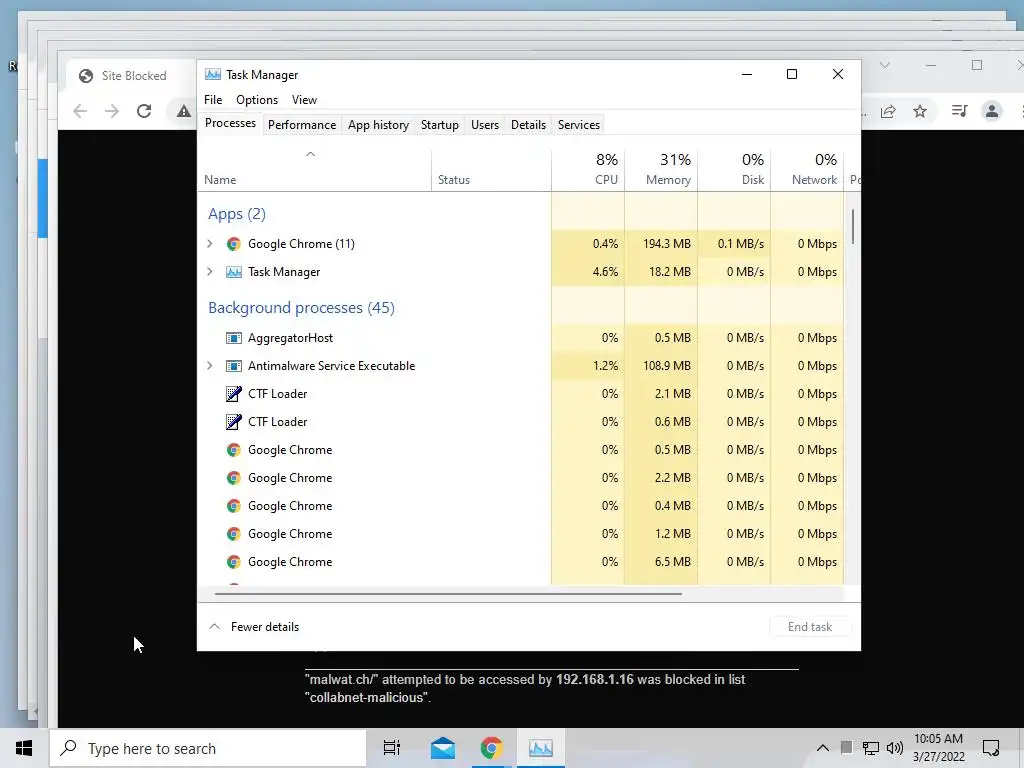Open the share icon in Chrome toolbar
The height and width of the screenshot is (768, 1024).
click(x=888, y=111)
